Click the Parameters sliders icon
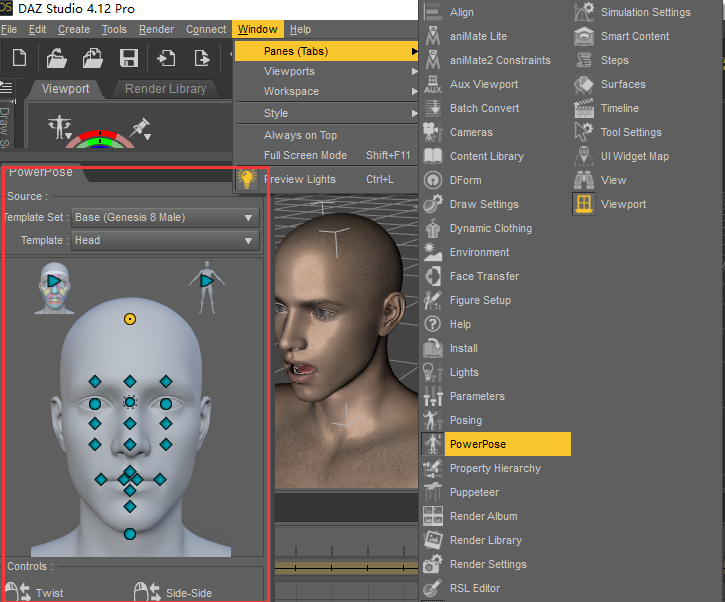Image resolution: width=725 pixels, height=602 pixels. tap(433, 396)
